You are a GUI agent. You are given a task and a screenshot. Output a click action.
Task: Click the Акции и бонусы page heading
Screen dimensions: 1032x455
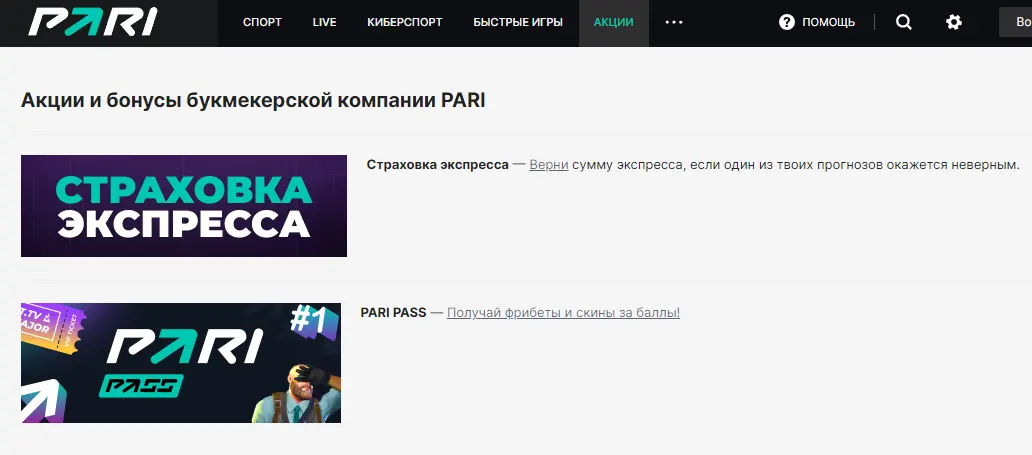tap(253, 101)
